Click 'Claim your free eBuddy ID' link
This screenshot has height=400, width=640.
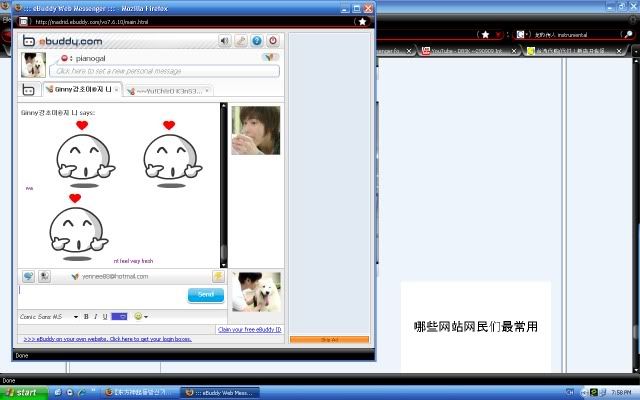pos(249,329)
